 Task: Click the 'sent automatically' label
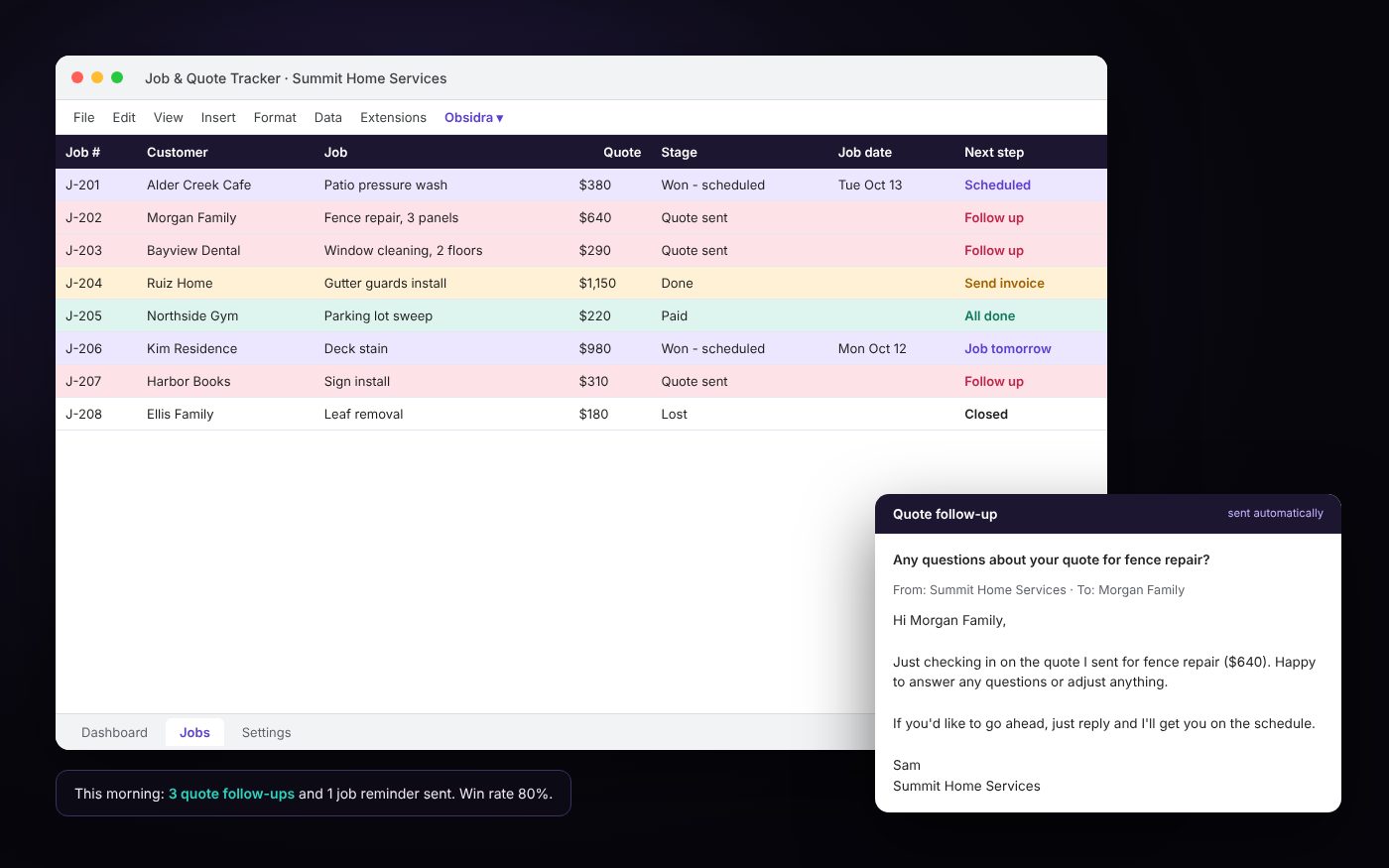tap(1275, 513)
